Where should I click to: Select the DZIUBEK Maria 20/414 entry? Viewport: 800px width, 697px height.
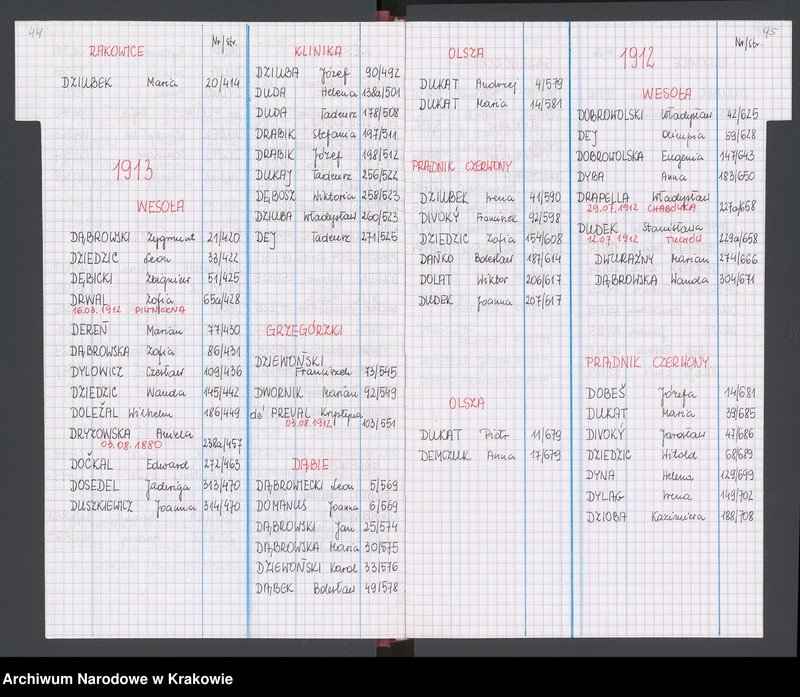[151, 83]
